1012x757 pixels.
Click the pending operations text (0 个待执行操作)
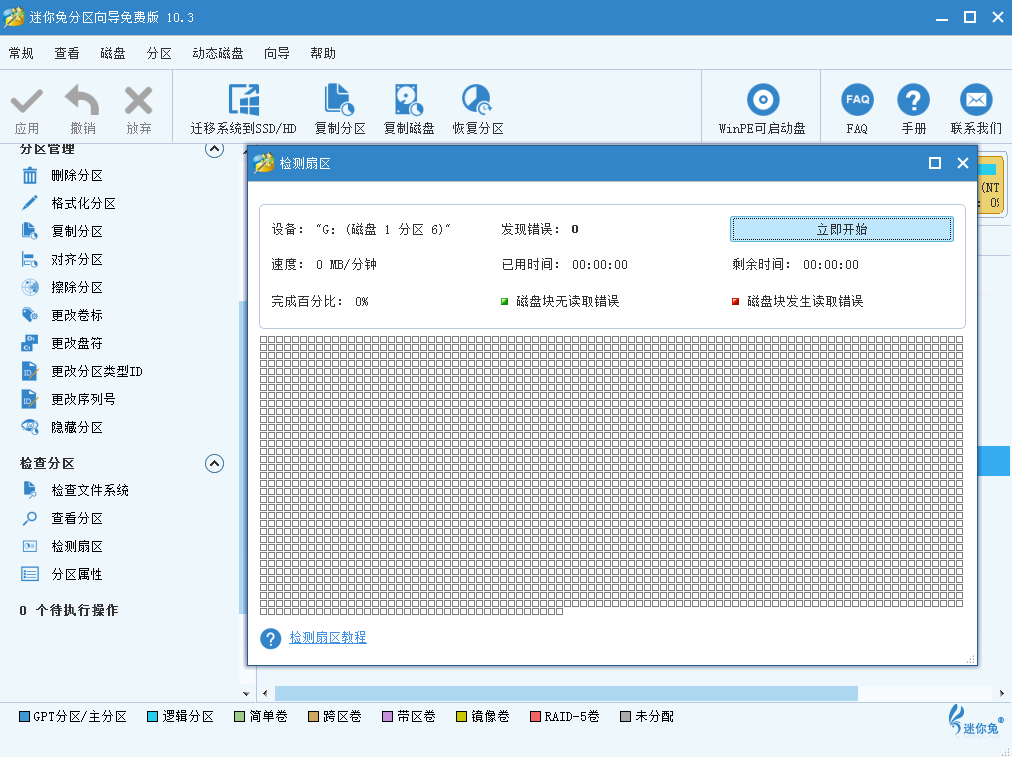click(x=68, y=611)
